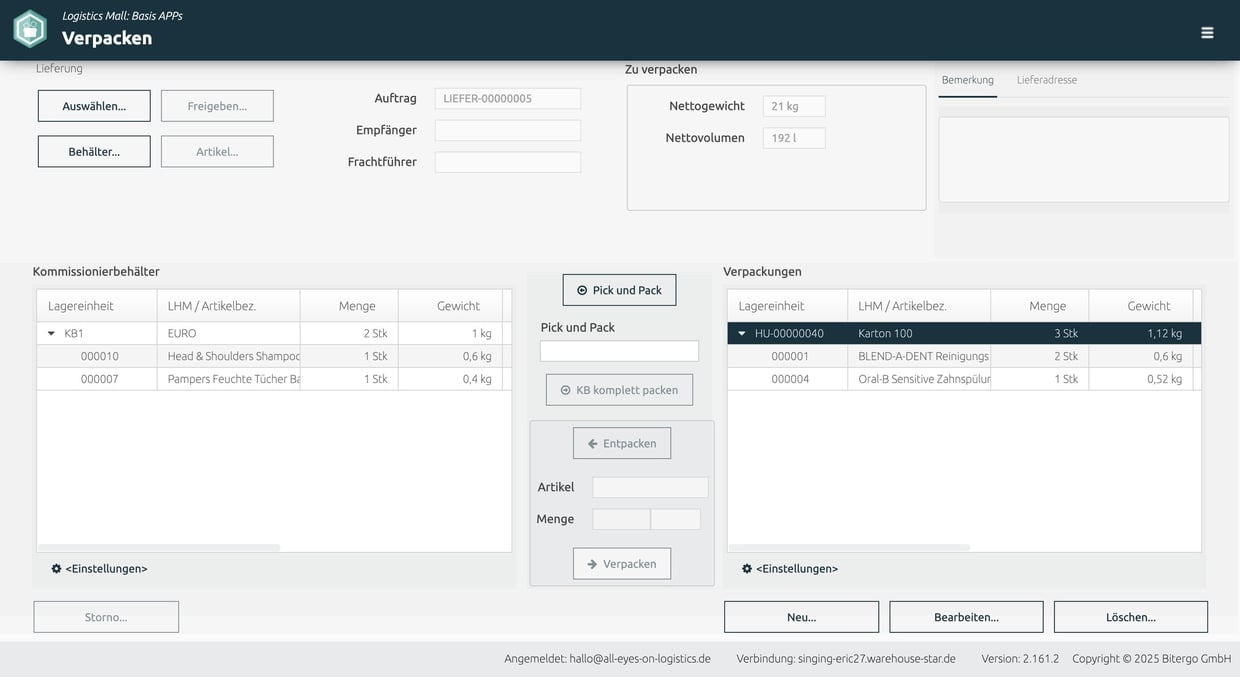Open the hamburger menu icon

[1207, 32]
